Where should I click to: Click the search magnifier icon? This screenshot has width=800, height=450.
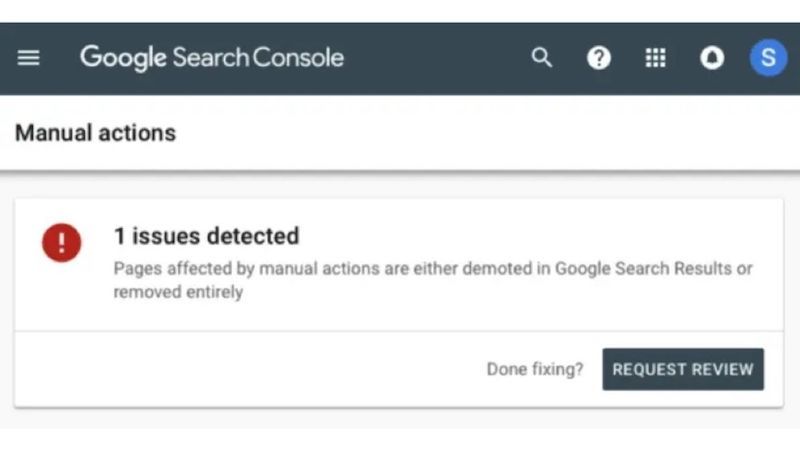click(x=541, y=58)
